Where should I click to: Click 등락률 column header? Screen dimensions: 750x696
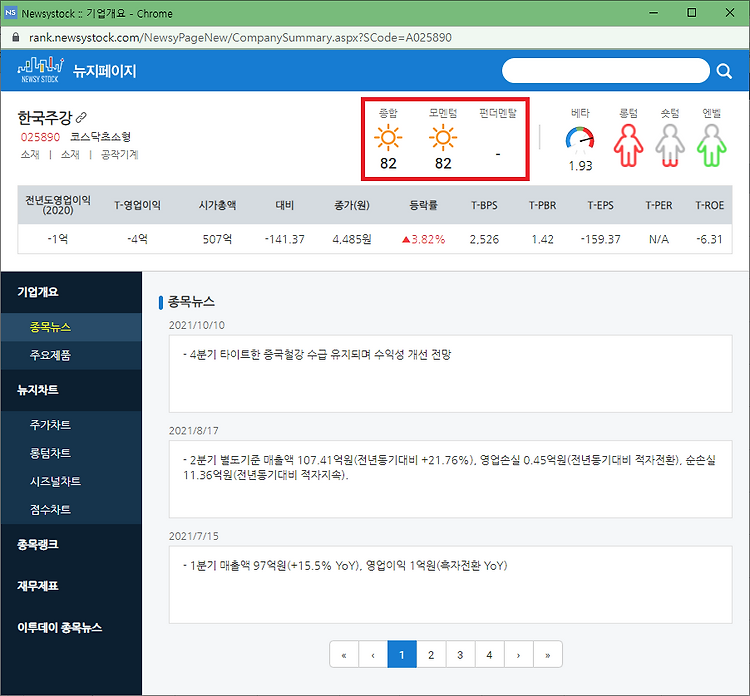coord(423,205)
